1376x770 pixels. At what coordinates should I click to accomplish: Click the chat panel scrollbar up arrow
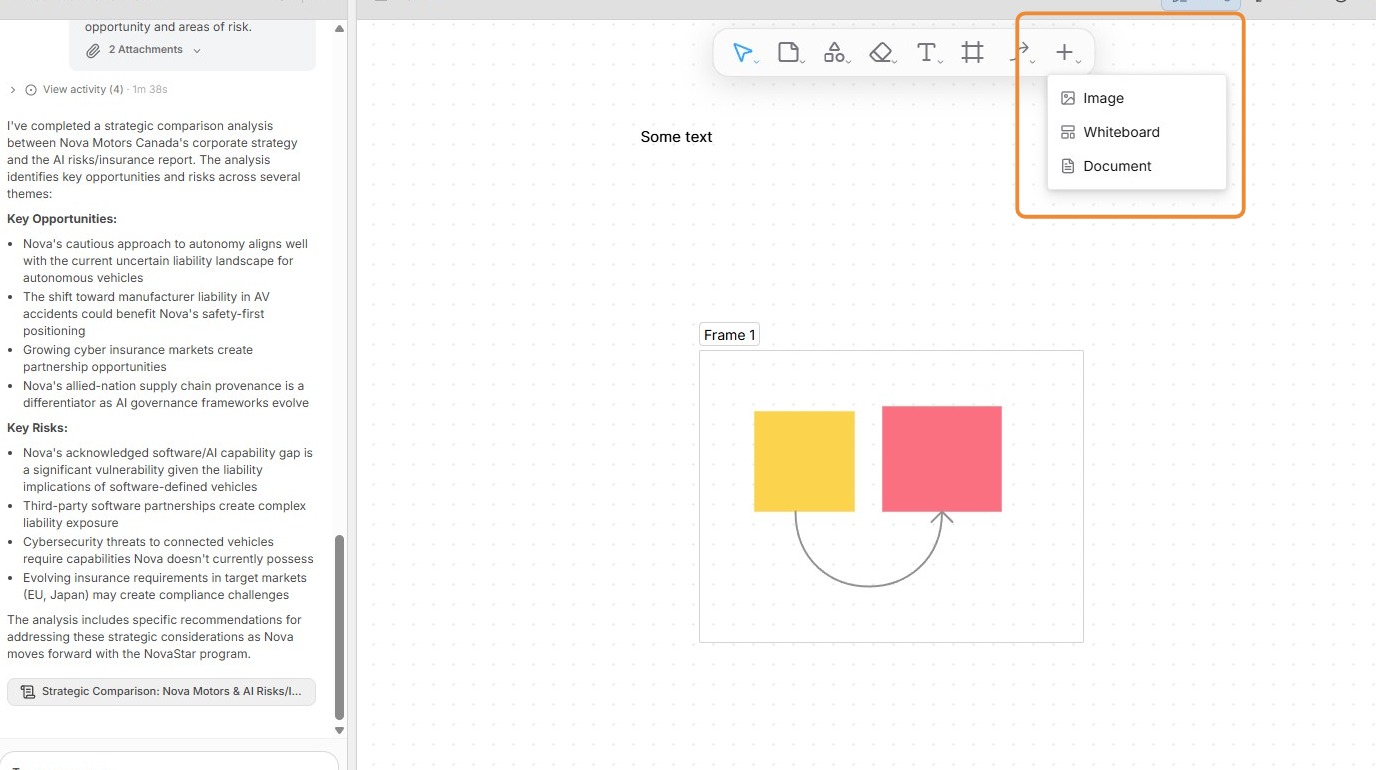pyautogui.click(x=339, y=28)
